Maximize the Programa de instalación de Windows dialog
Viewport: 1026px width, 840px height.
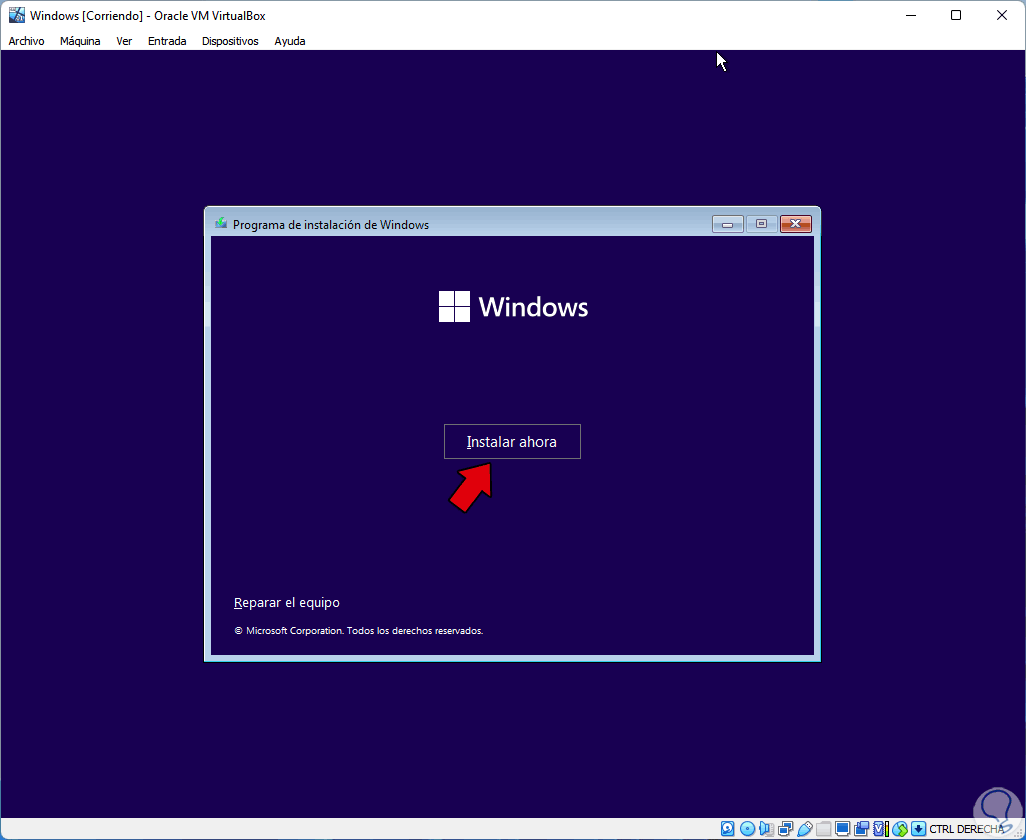point(761,224)
